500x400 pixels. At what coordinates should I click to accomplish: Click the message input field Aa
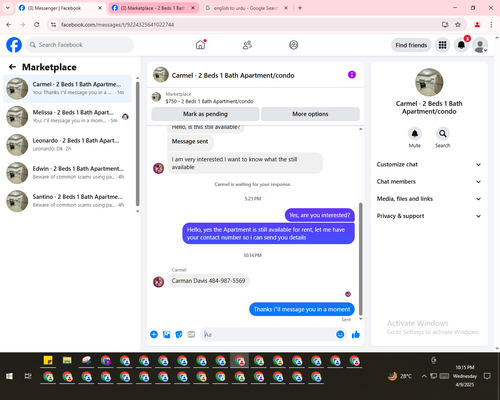coord(268,334)
